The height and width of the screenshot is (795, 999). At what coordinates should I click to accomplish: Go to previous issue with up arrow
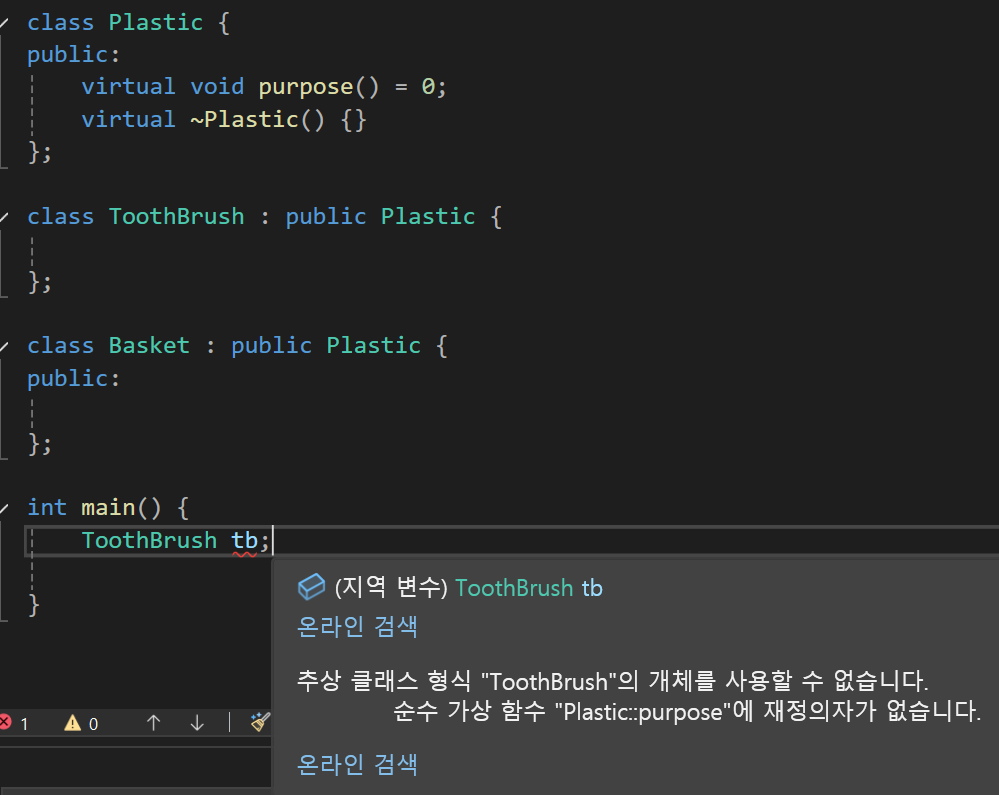(x=154, y=722)
